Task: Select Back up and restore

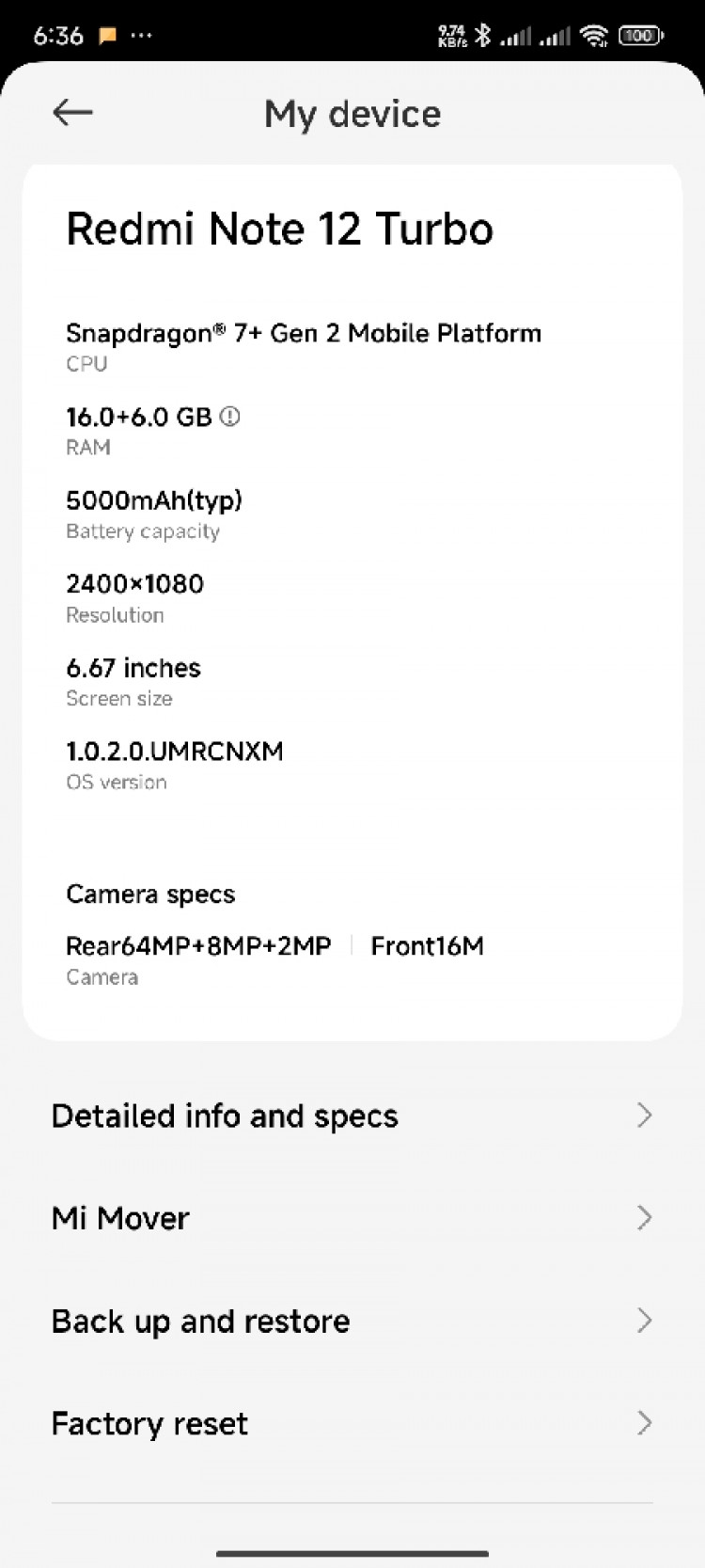Action: (201, 1321)
